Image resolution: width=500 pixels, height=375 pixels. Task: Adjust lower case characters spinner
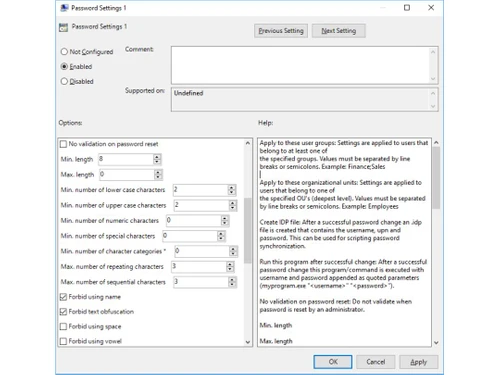point(232,190)
